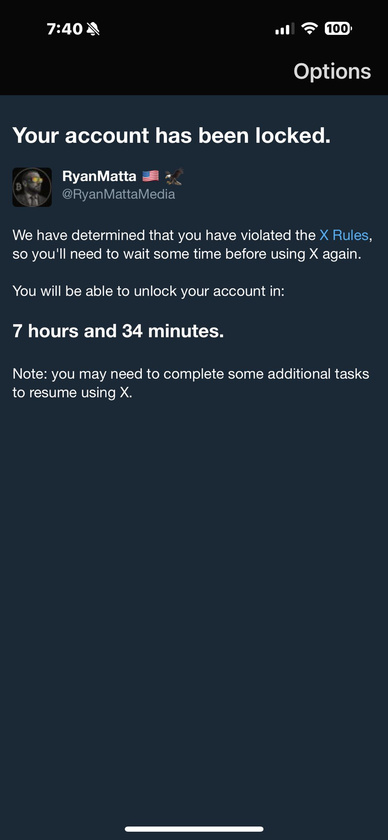This screenshot has width=388, height=840.
Task: Tap the silent mode bell icon
Action: pyautogui.click(x=93, y=29)
